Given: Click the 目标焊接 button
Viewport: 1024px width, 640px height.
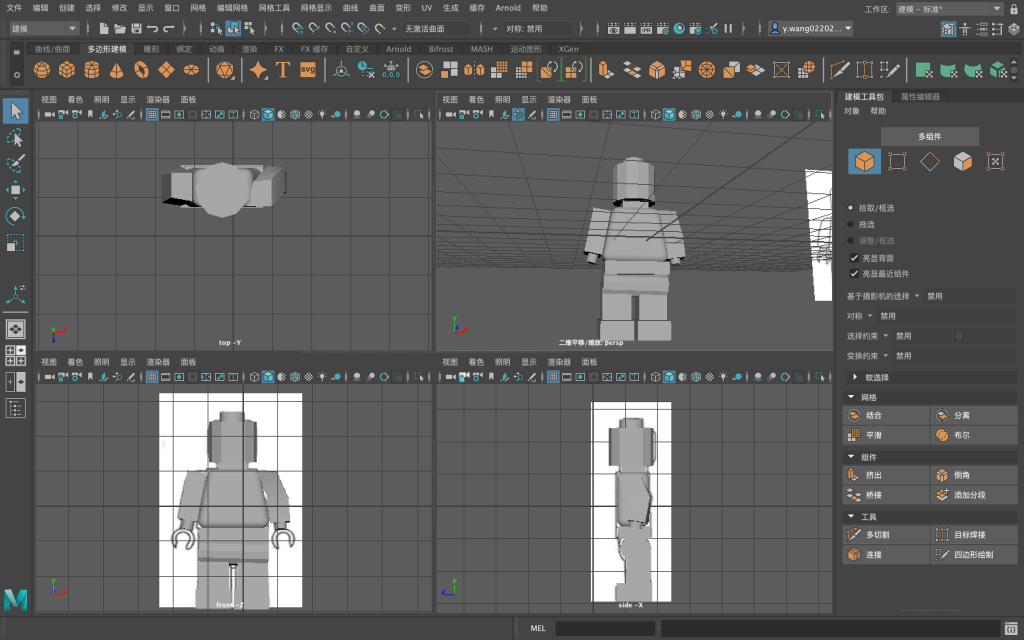Looking at the screenshot, I should tap(974, 535).
